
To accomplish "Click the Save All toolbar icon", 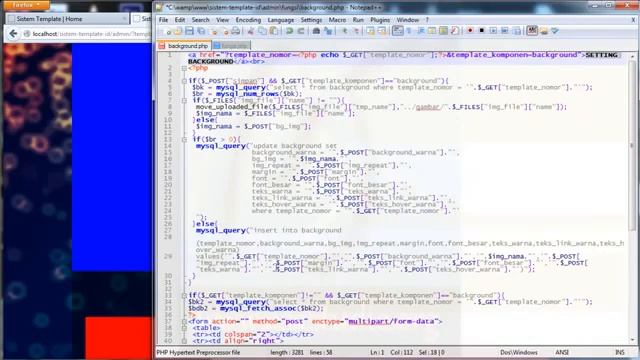I will pos(201,31).
